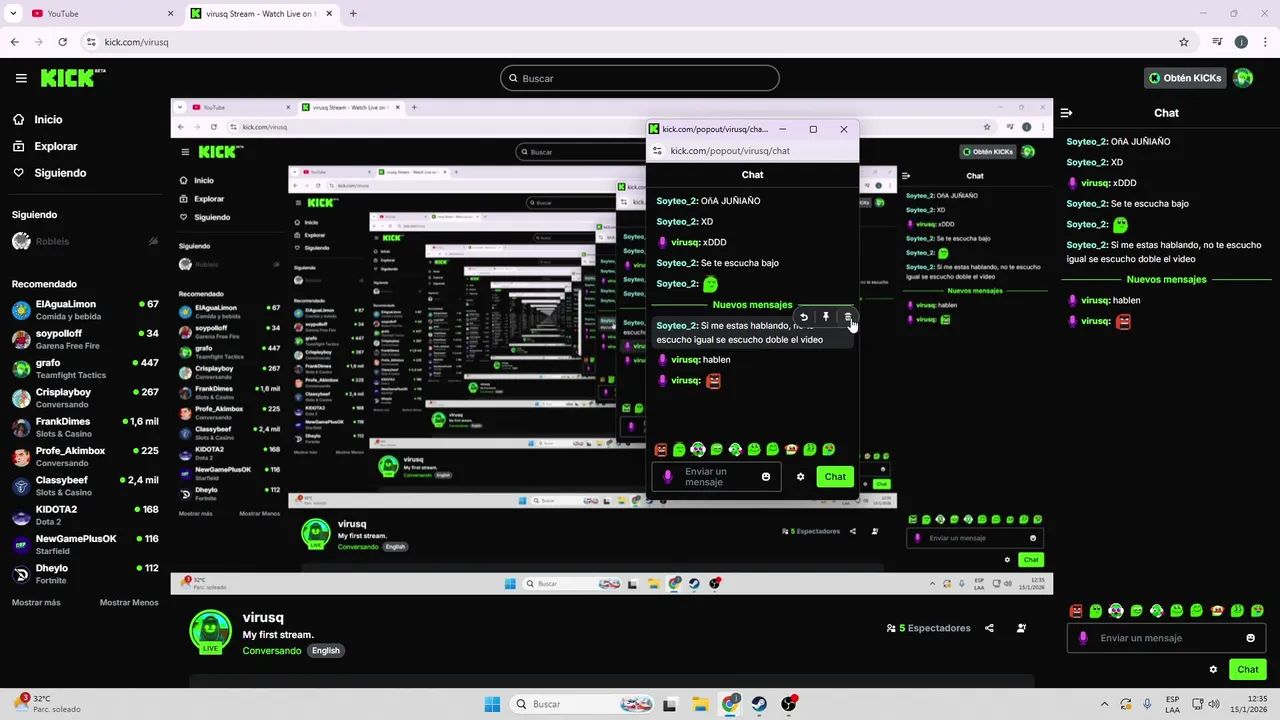Show hidden tray icons chevron
The image size is (1280, 720).
click(x=1104, y=704)
